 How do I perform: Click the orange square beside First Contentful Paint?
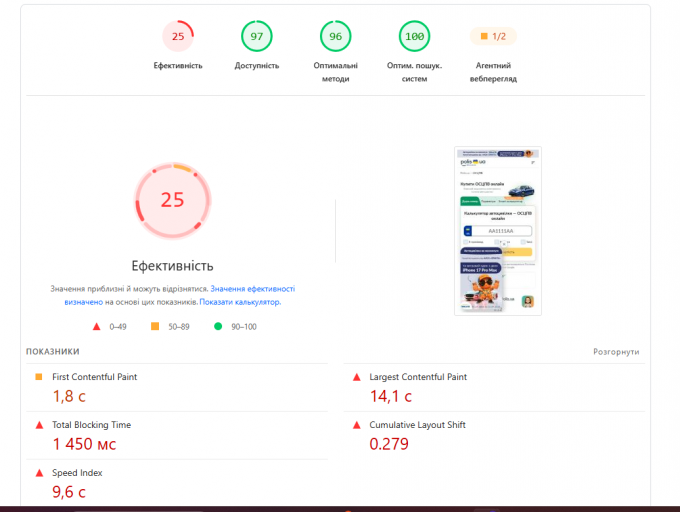(x=39, y=377)
